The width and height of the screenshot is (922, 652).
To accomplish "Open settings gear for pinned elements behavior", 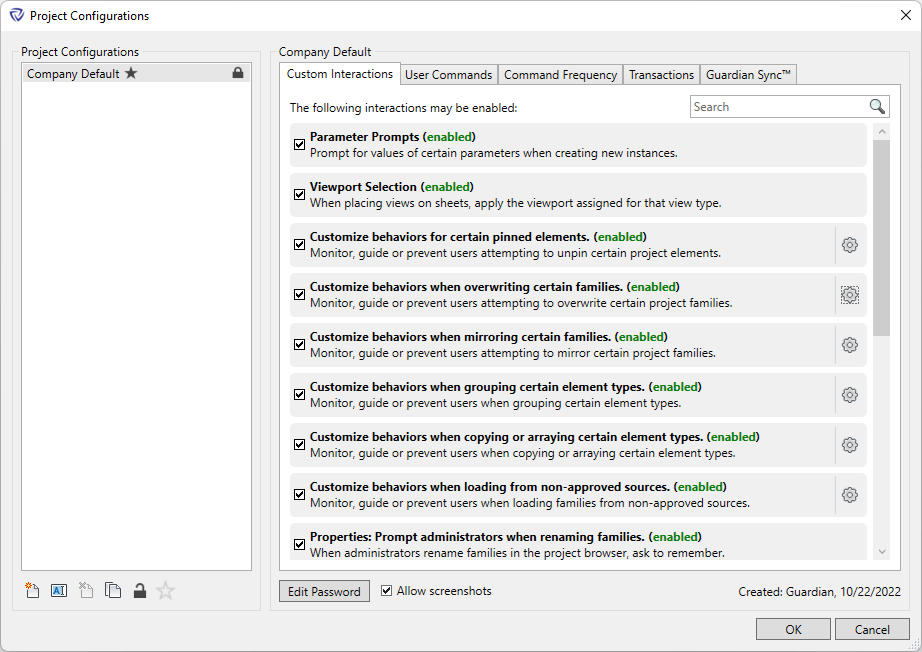I will tap(850, 245).
